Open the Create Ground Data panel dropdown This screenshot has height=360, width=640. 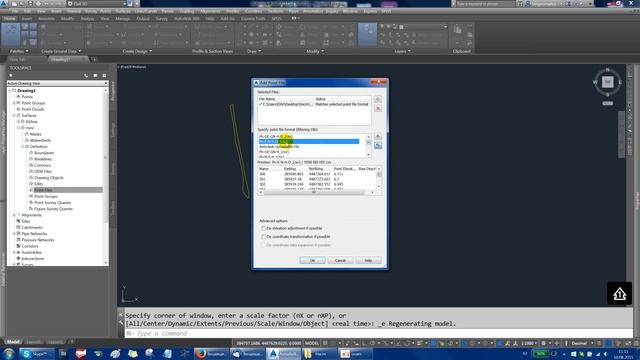61,51
